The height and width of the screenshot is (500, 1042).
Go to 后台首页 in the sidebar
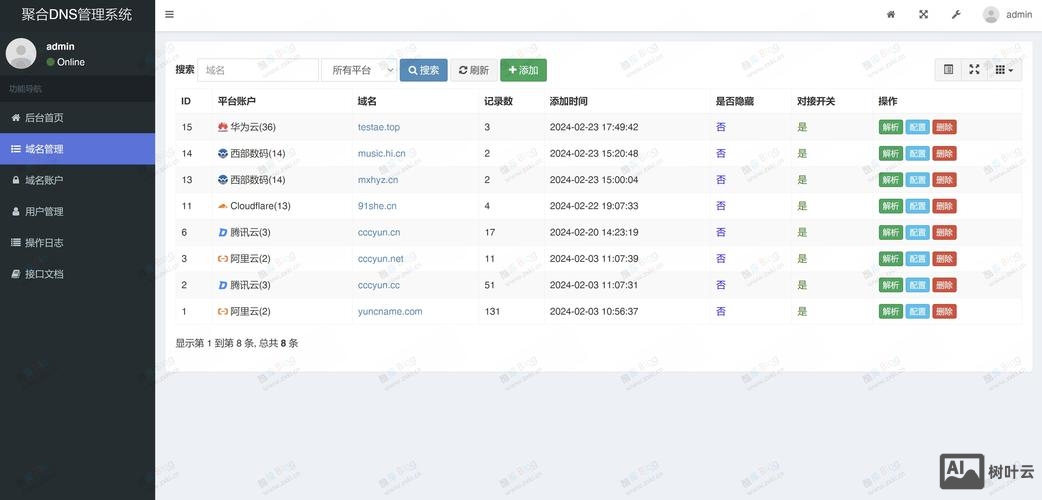(44, 118)
